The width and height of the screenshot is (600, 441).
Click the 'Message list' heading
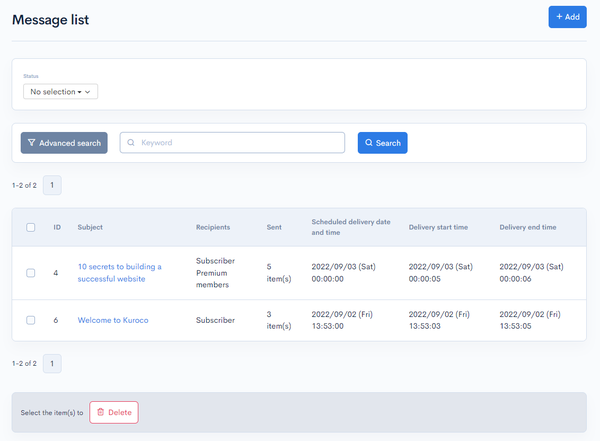(51, 20)
